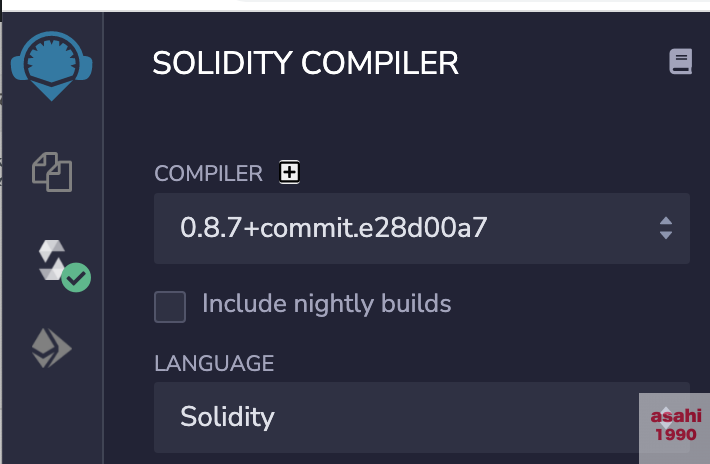Open the documentation book icon
Viewport: 710px width, 464px height.
[x=681, y=61]
